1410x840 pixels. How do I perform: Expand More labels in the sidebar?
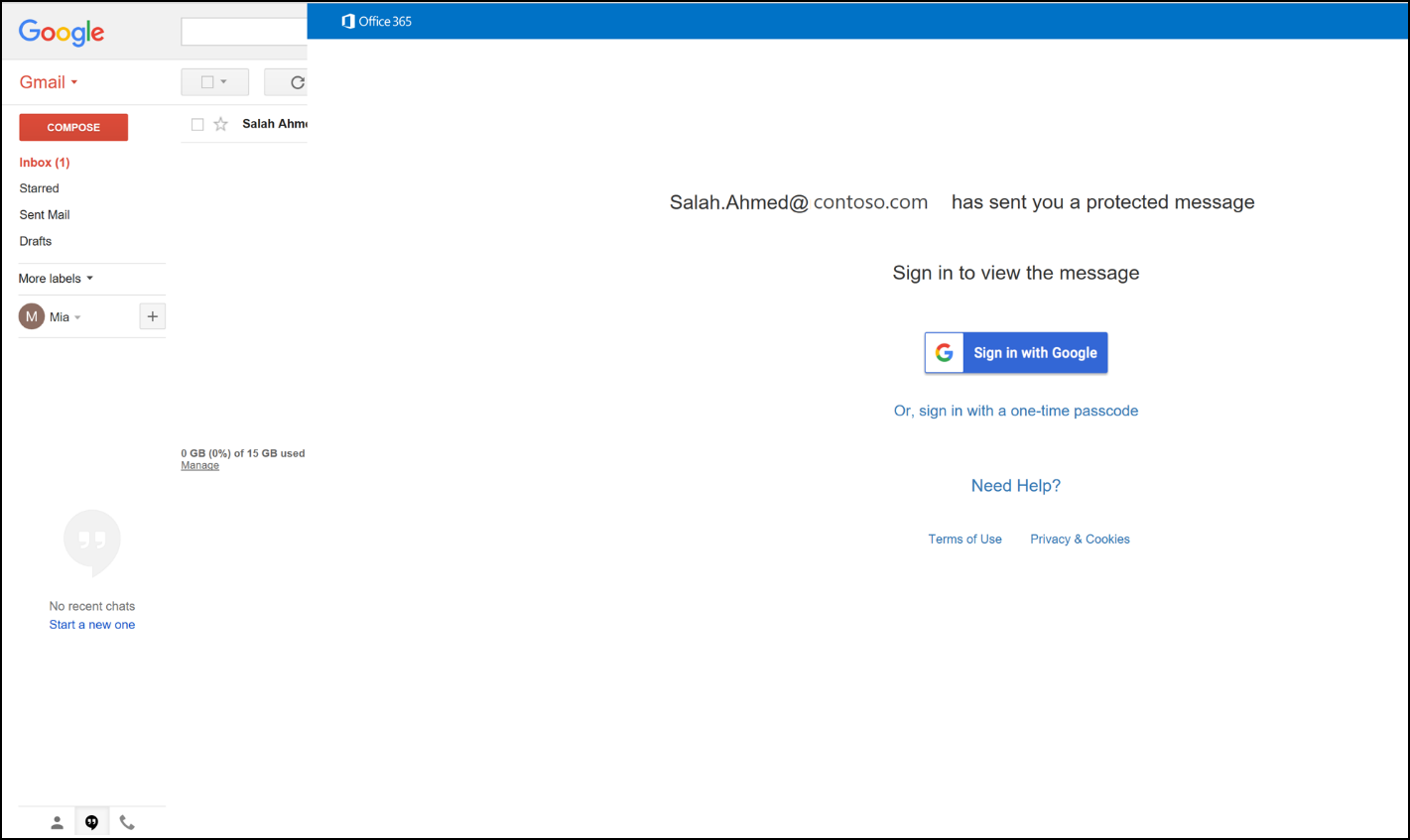[x=56, y=278]
